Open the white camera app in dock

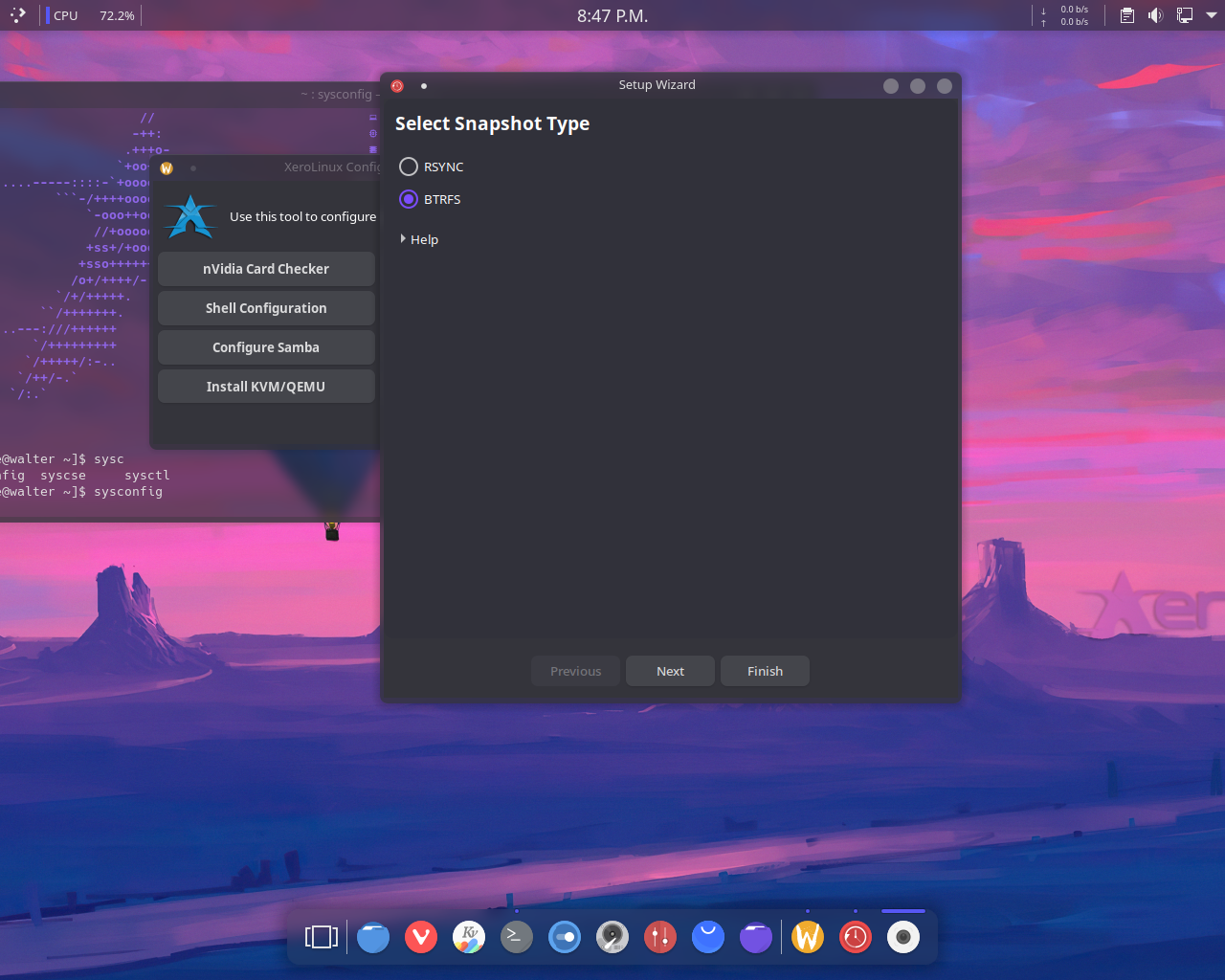click(903, 937)
